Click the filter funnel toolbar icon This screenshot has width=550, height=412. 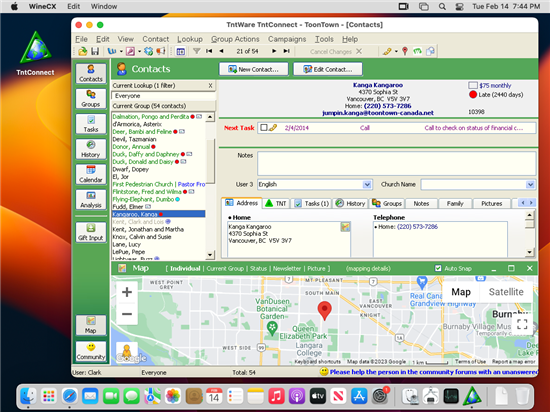pos(197,51)
